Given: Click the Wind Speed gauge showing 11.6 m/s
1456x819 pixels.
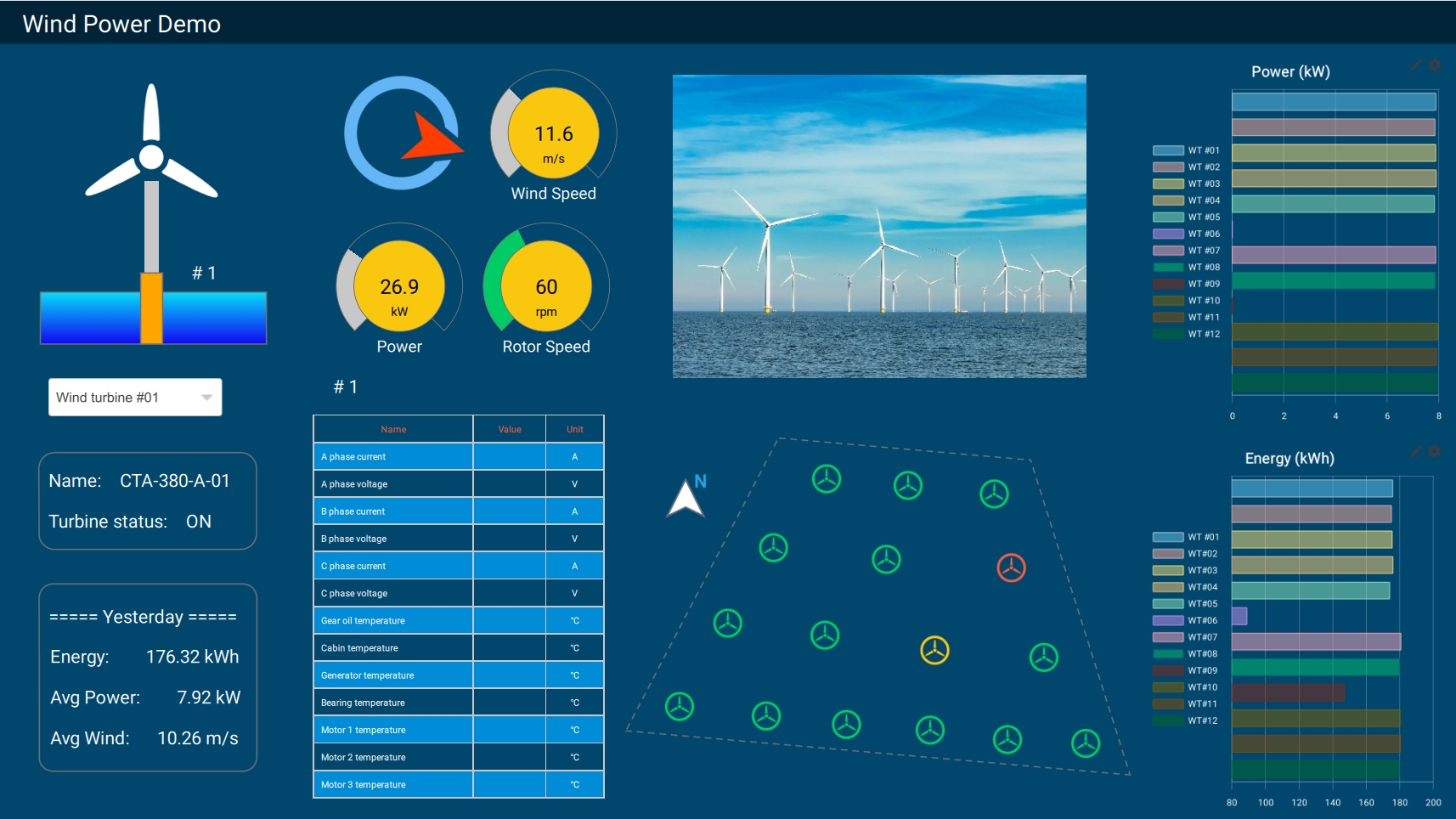Looking at the screenshot, I should [554, 134].
